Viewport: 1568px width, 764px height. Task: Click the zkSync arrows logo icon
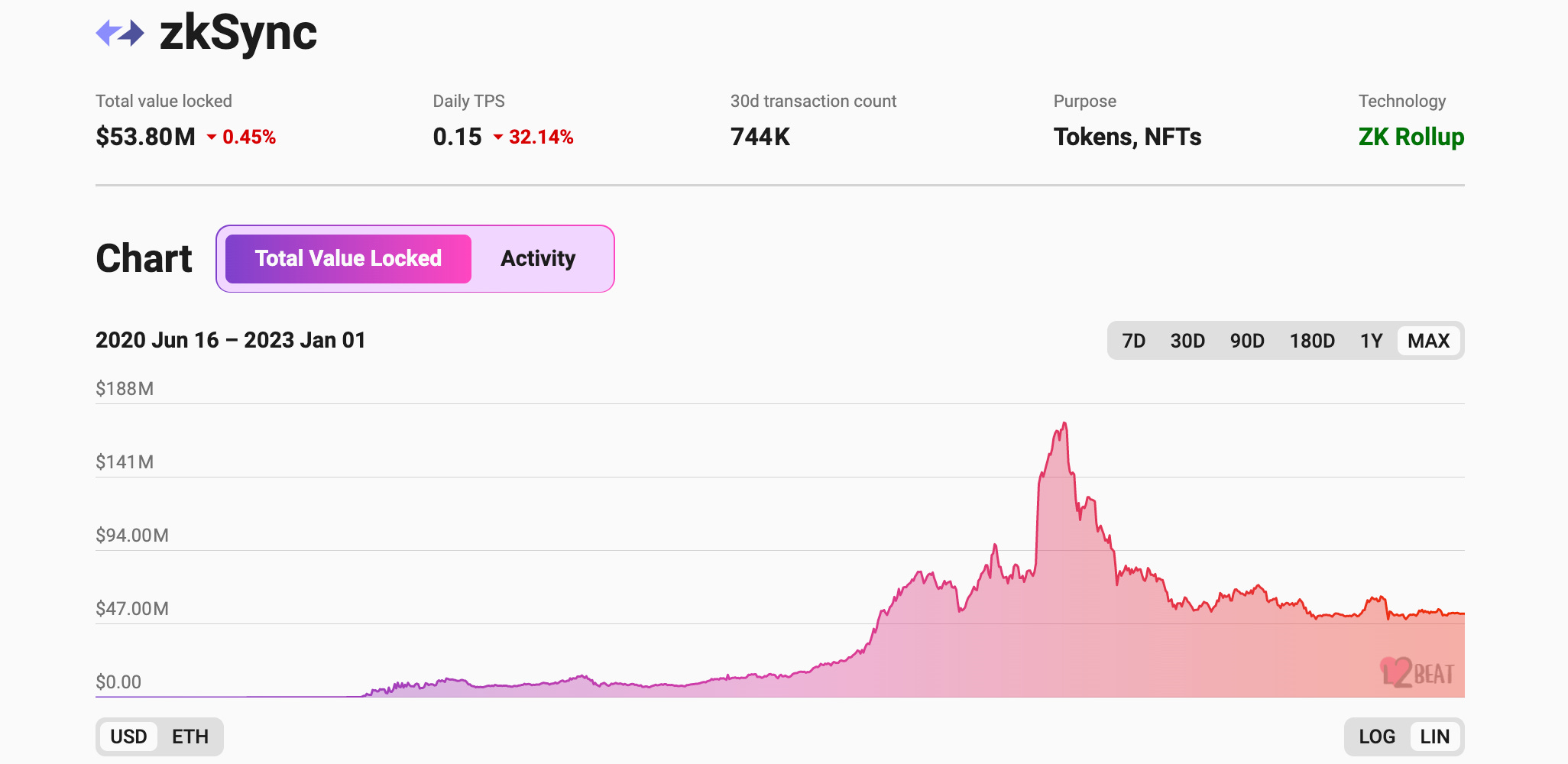pyautogui.click(x=120, y=33)
